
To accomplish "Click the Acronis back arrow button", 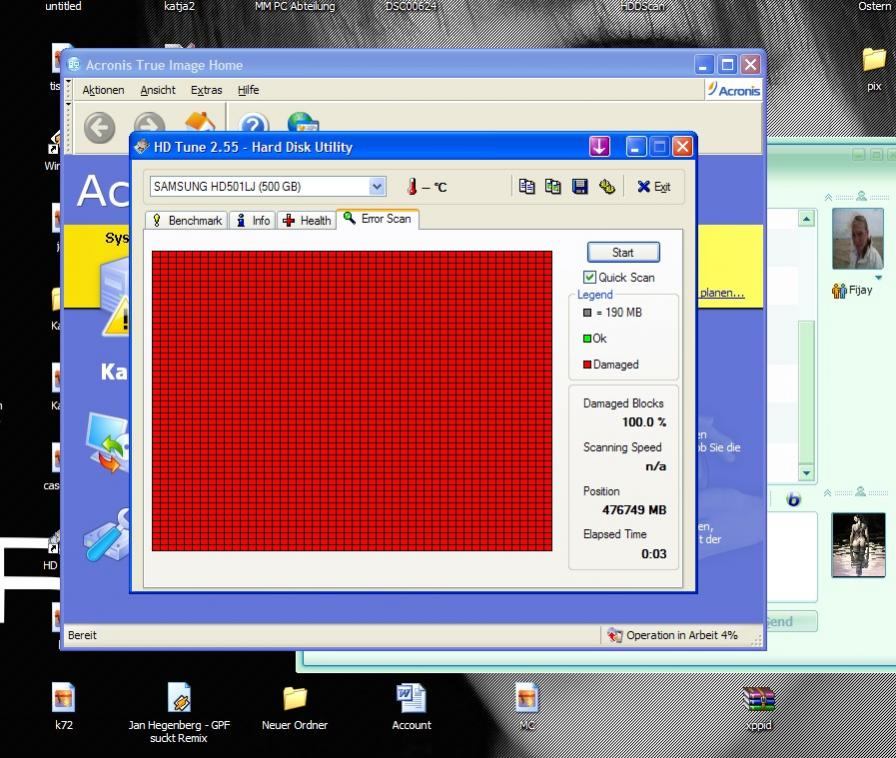I will tap(99, 127).
